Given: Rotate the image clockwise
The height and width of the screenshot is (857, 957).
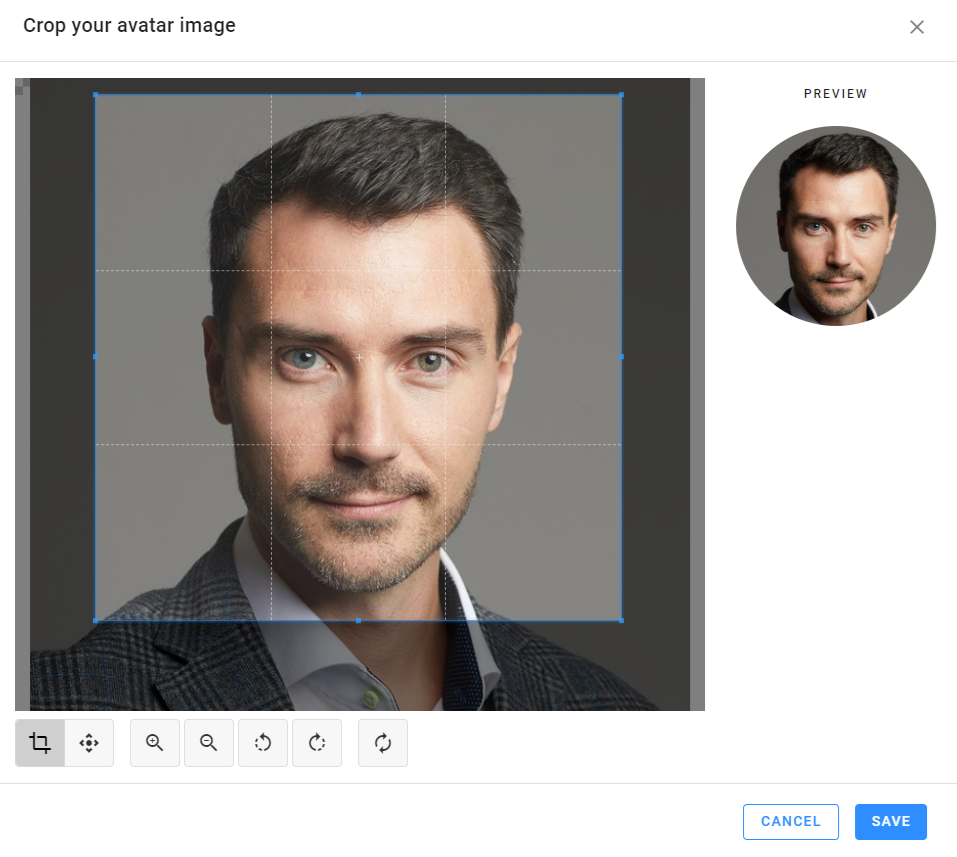Looking at the screenshot, I should click(317, 743).
